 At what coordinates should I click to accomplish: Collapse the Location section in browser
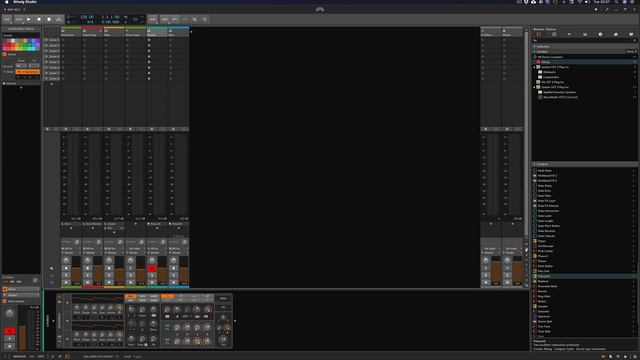tap(534, 52)
